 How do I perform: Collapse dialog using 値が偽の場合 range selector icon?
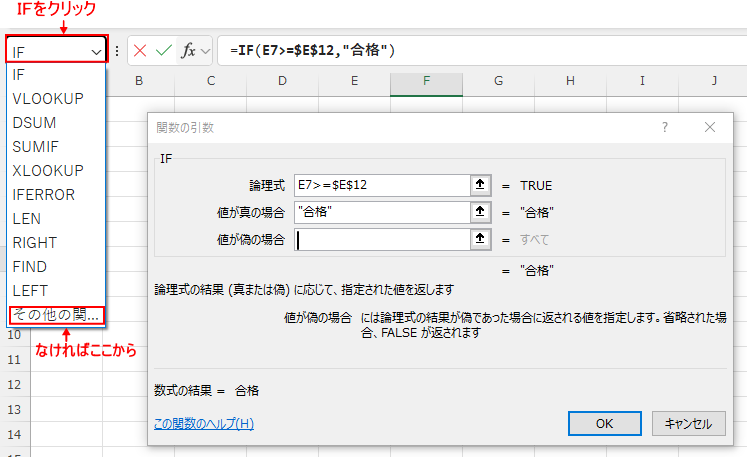click(x=480, y=239)
